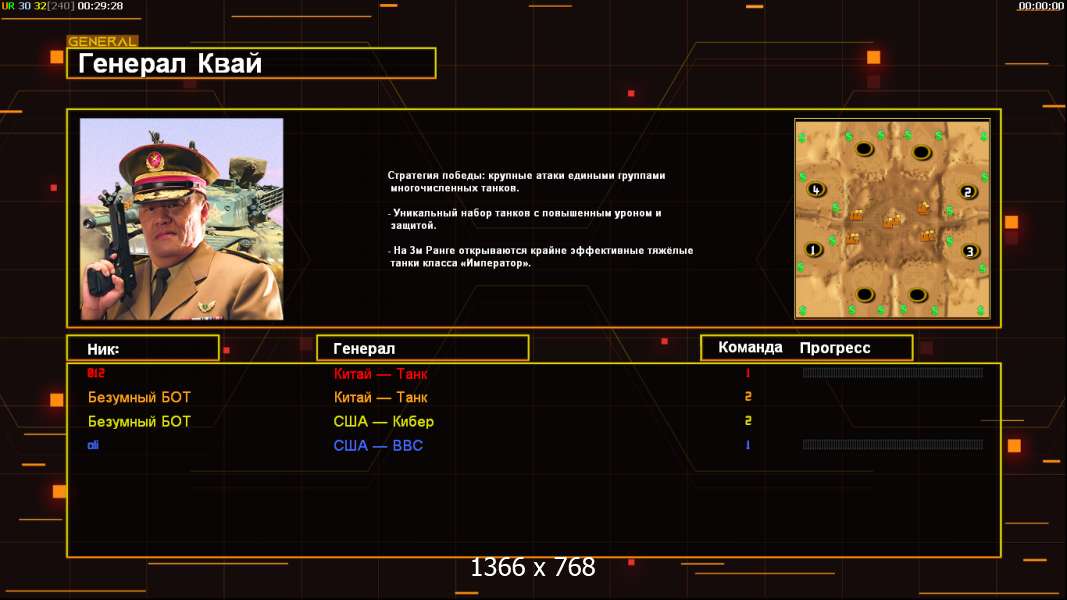The width and height of the screenshot is (1067, 600).
Task: Click the tech building nearest start position 1
Action: pyautogui.click(x=853, y=238)
